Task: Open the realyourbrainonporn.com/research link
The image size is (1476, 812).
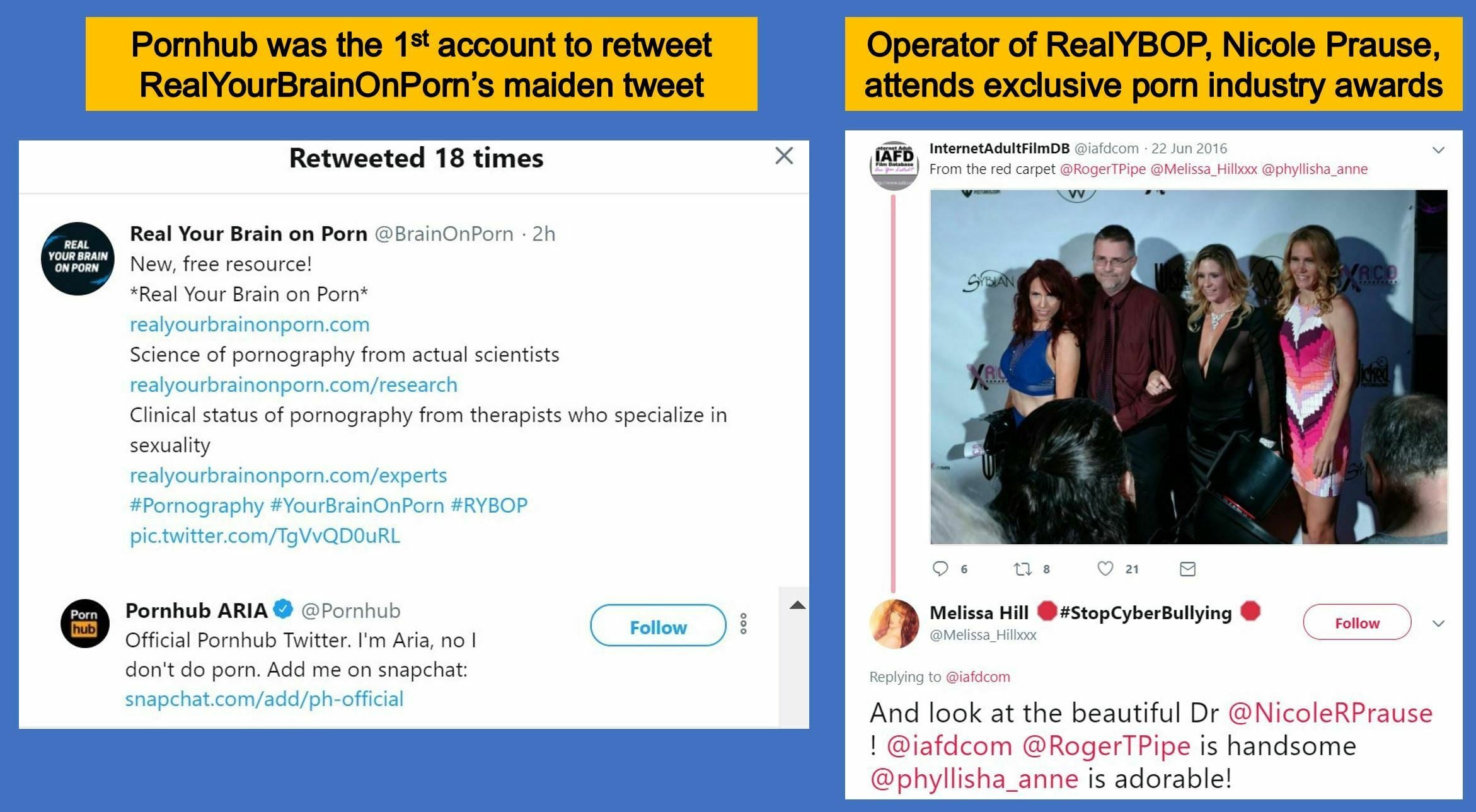Action: pos(294,385)
